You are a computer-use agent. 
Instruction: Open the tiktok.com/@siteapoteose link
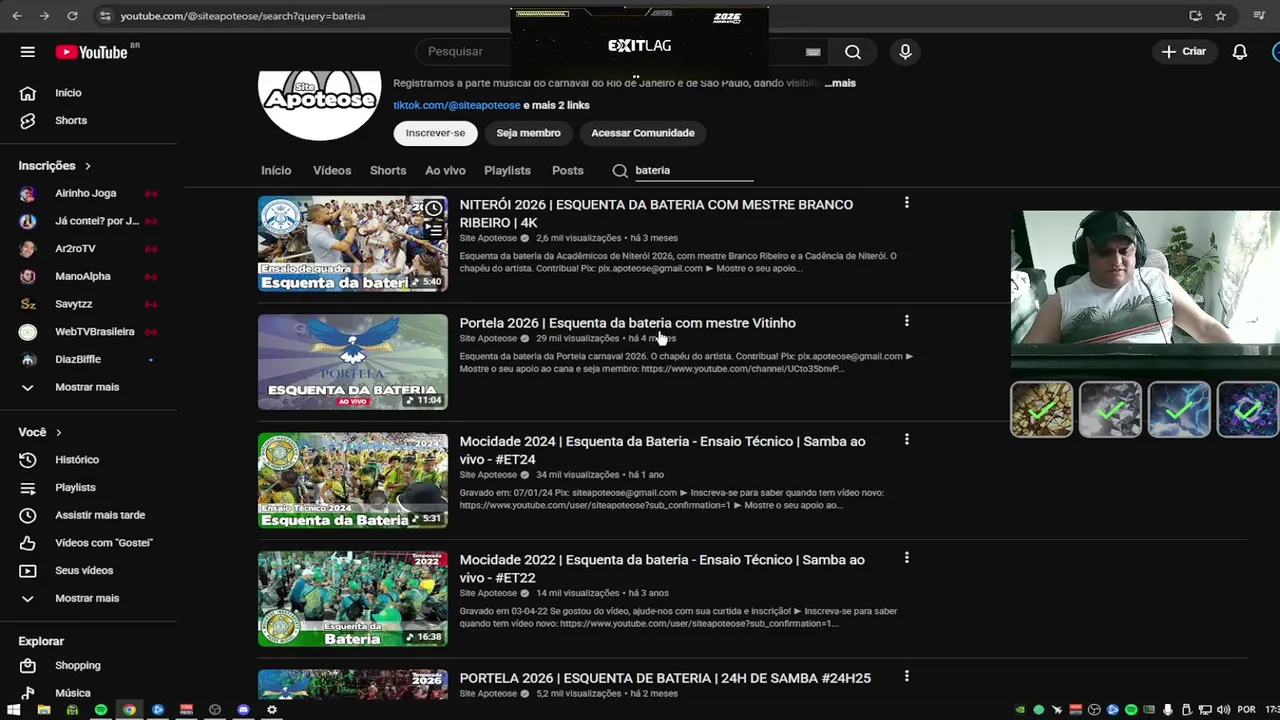[456, 105]
